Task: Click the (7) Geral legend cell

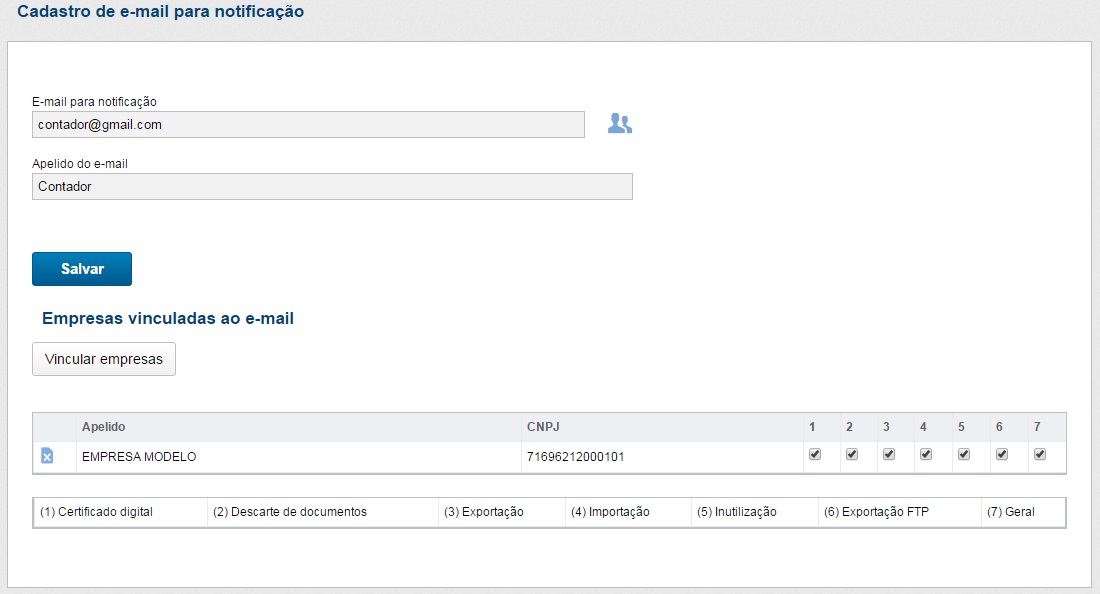Action: (x=1010, y=512)
